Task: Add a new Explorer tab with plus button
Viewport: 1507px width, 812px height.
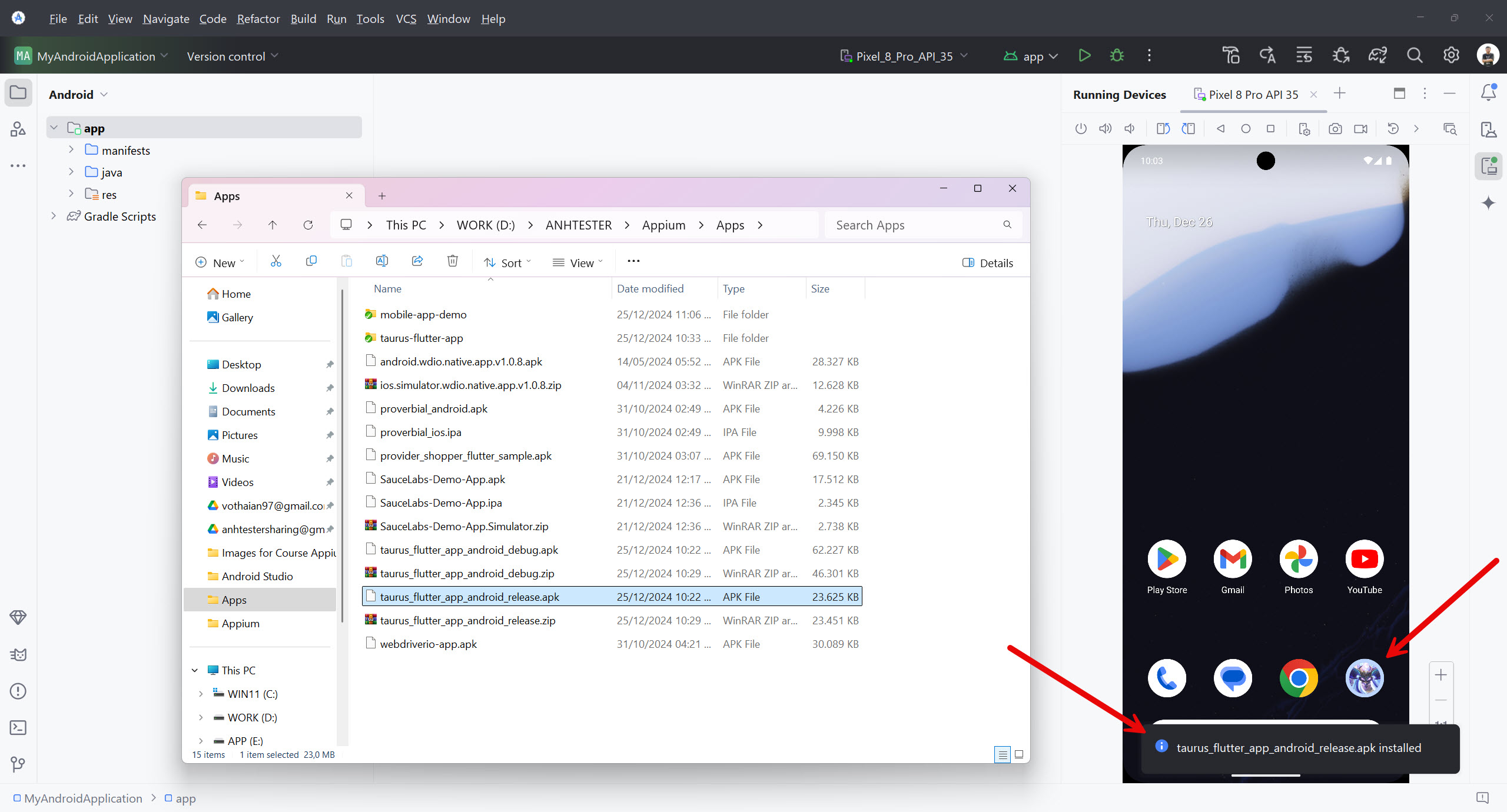Action: (382, 196)
